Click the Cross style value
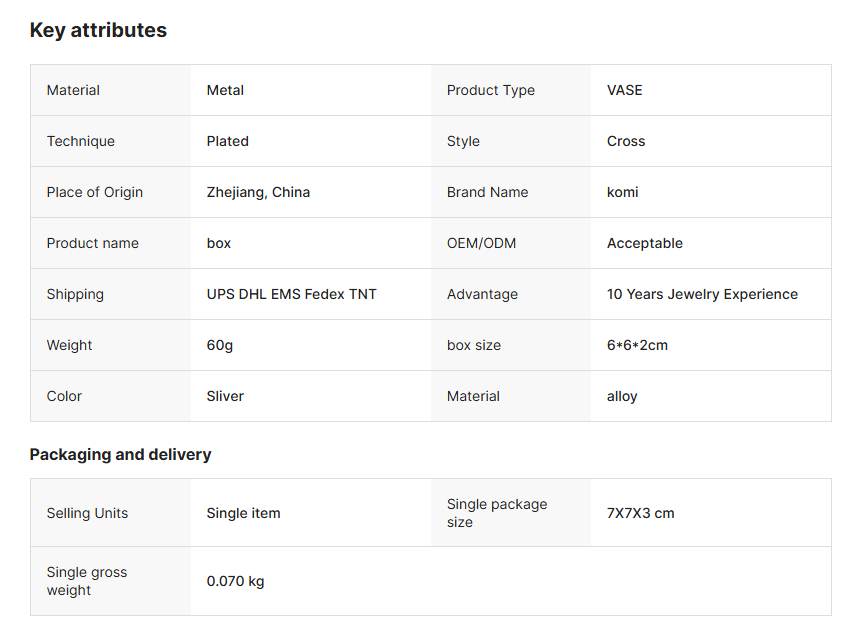The image size is (849, 630). pos(626,141)
